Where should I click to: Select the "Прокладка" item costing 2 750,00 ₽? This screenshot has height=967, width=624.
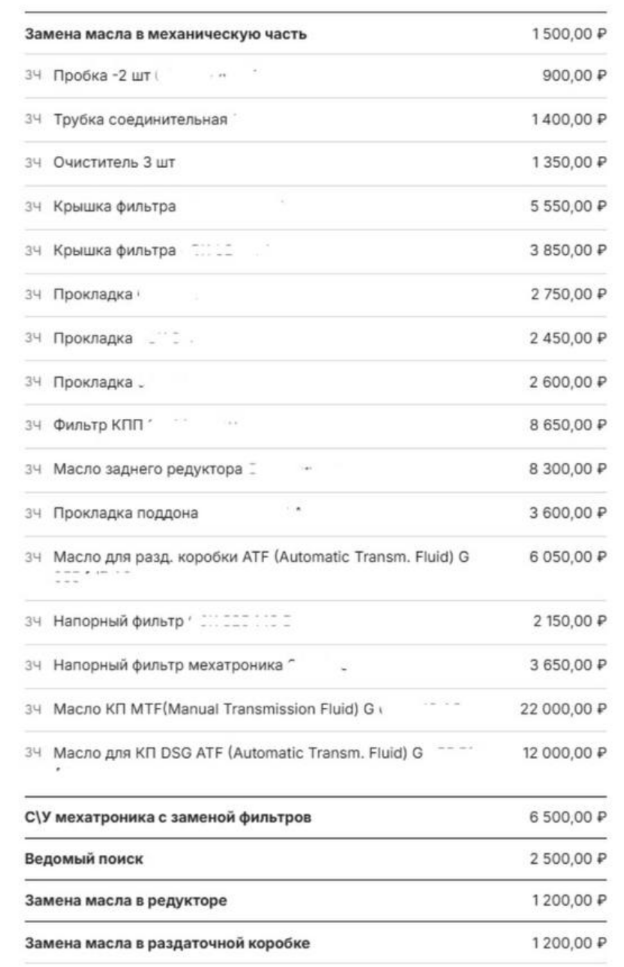pyautogui.click(x=93, y=294)
